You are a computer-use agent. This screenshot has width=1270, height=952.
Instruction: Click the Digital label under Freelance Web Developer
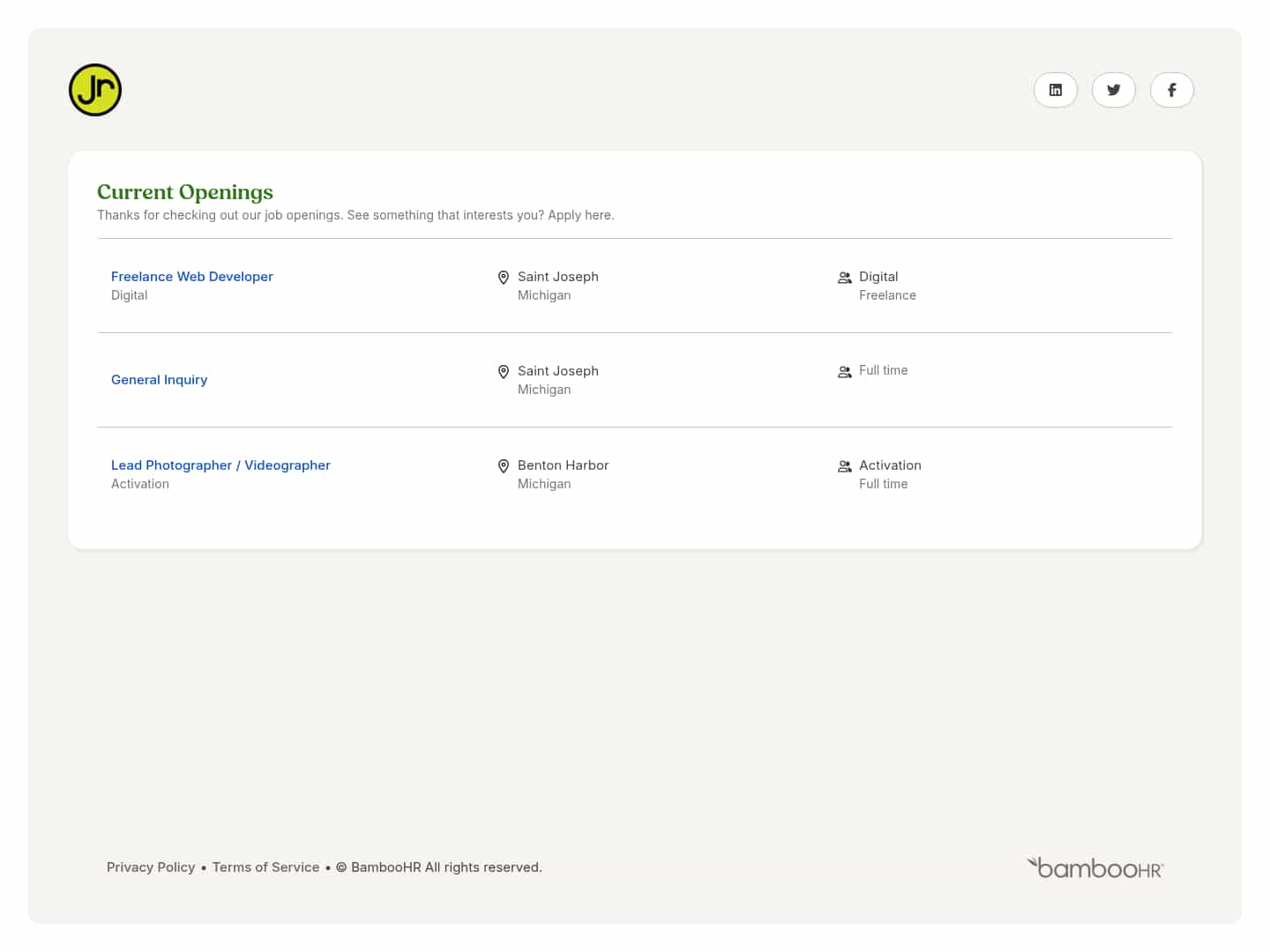click(x=129, y=295)
